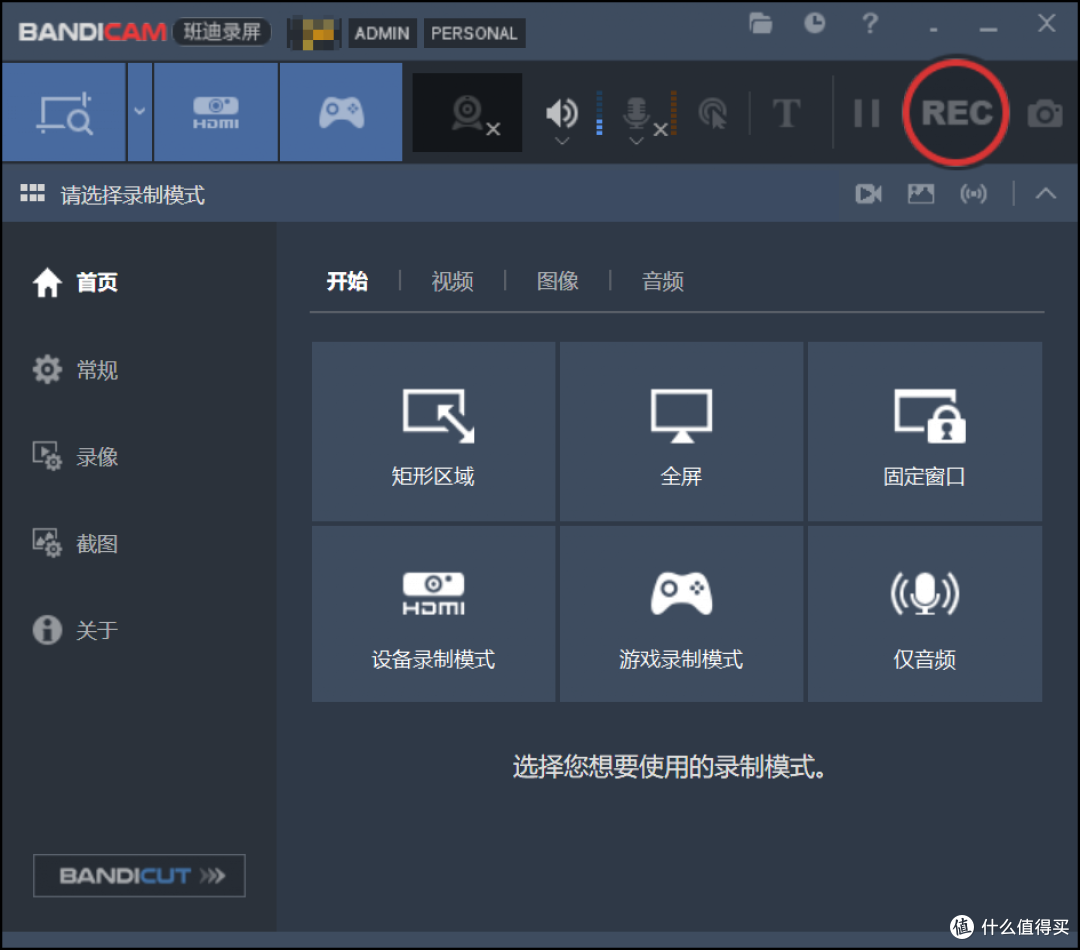Open 截图 screenshot settings in sidebar
Image resolution: width=1080 pixels, height=950 pixels.
pos(76,544)
